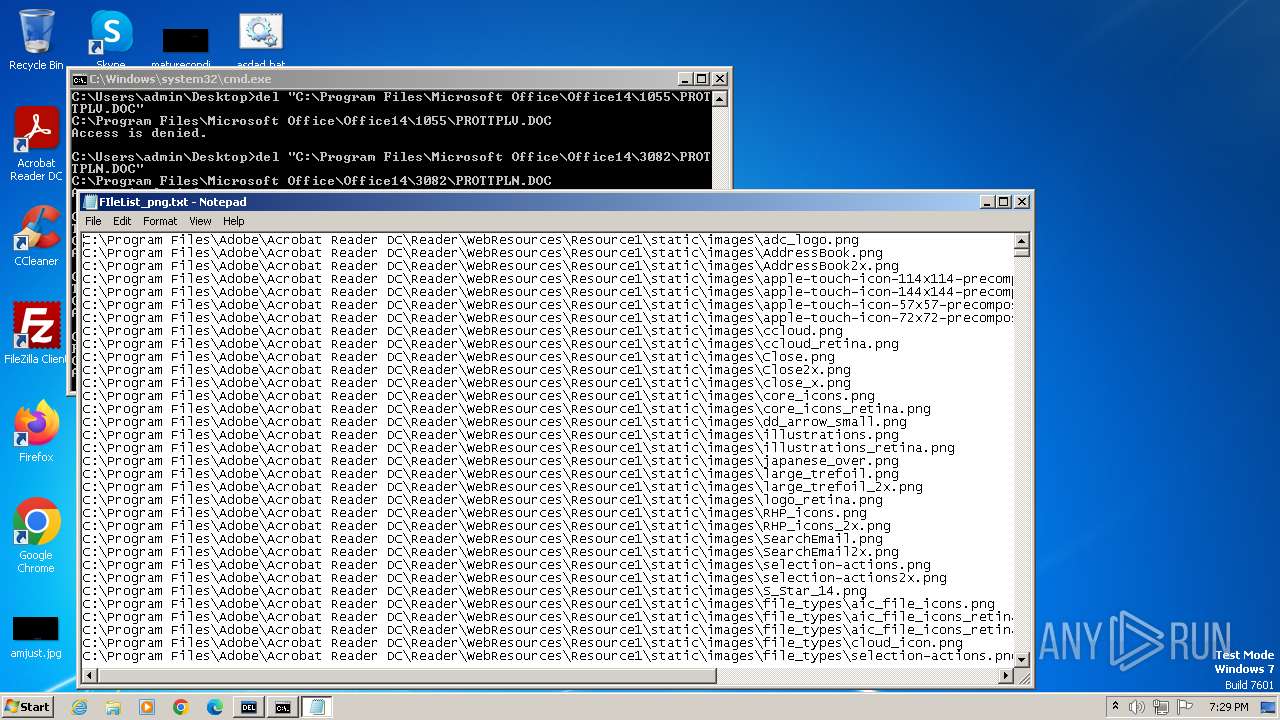The image size is (1280, 720).
Task: Open Notepad's File menu
Action: pos(93,221)
